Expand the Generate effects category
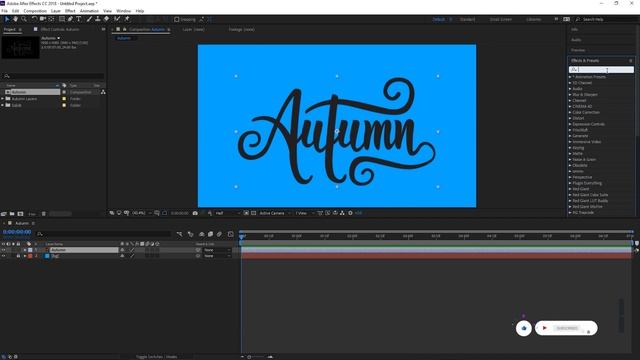Screen dimensions: 640x360 pyautogui.click(x=570, y=136)
